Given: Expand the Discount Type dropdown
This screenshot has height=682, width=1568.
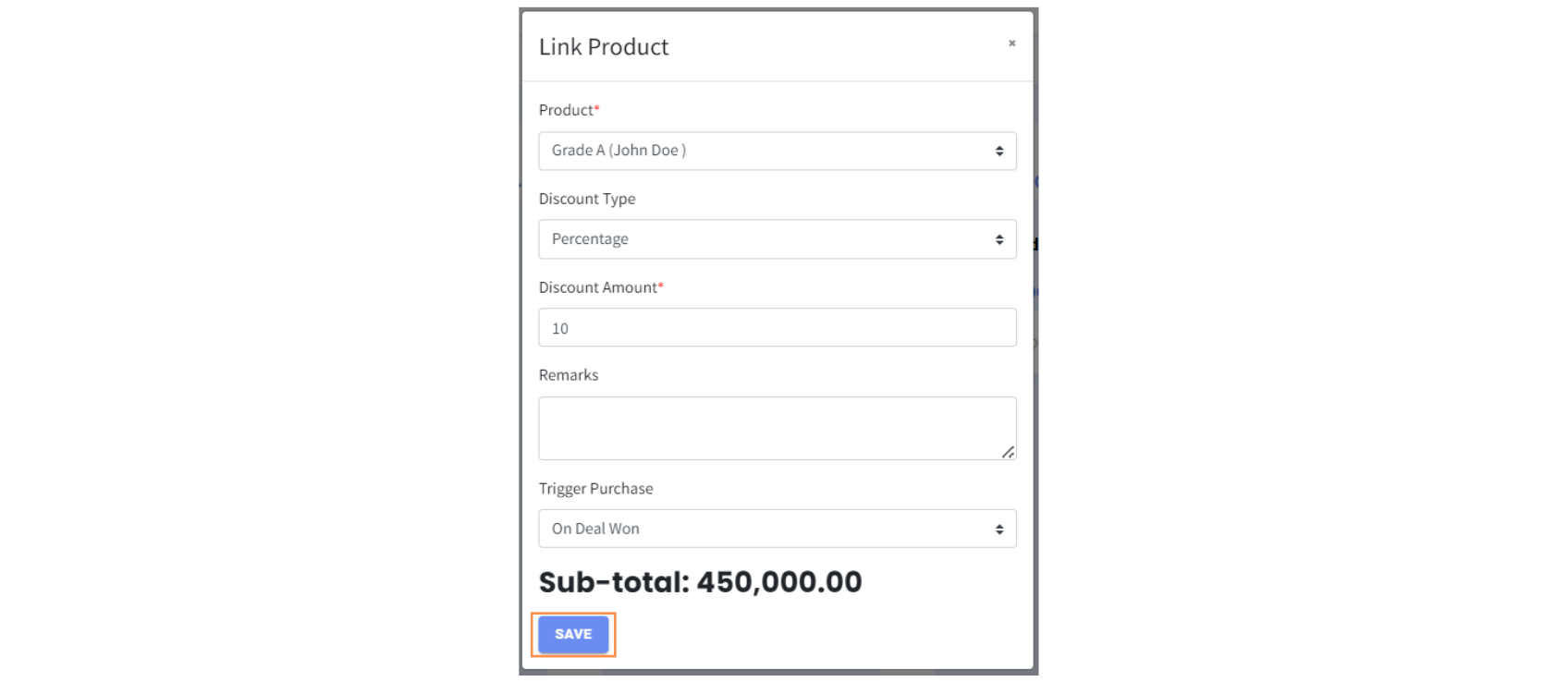Looking at the screenshot, I should coord(777,239).
